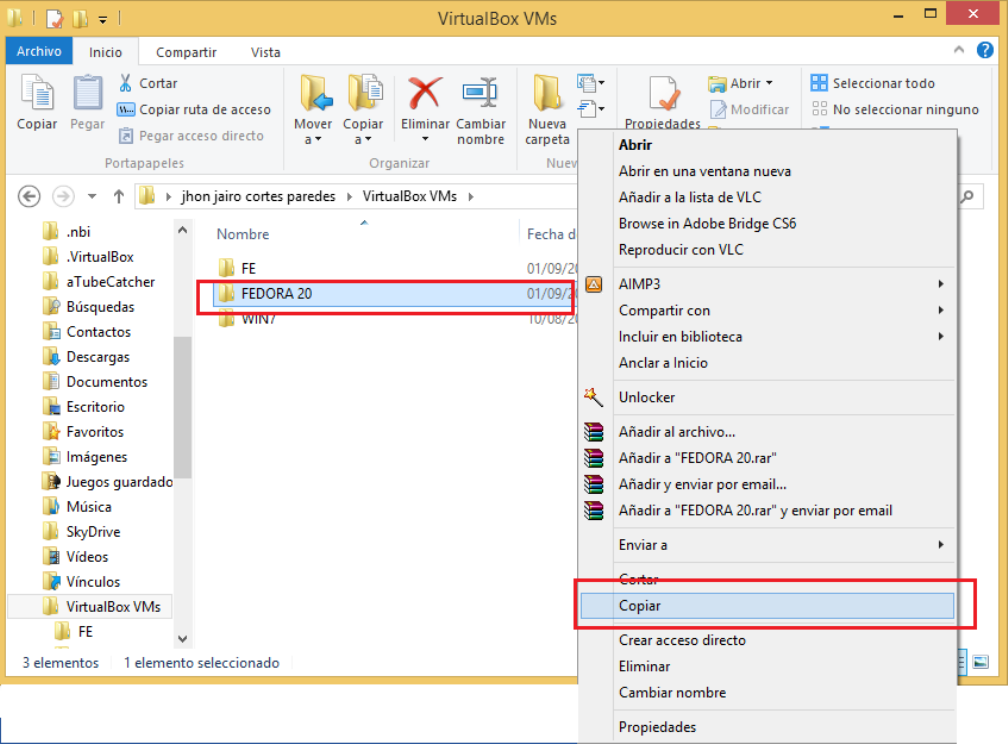The image size is (1008, 744).
Task: Click the Cortar scissors icon
Action: pos(125,83)
